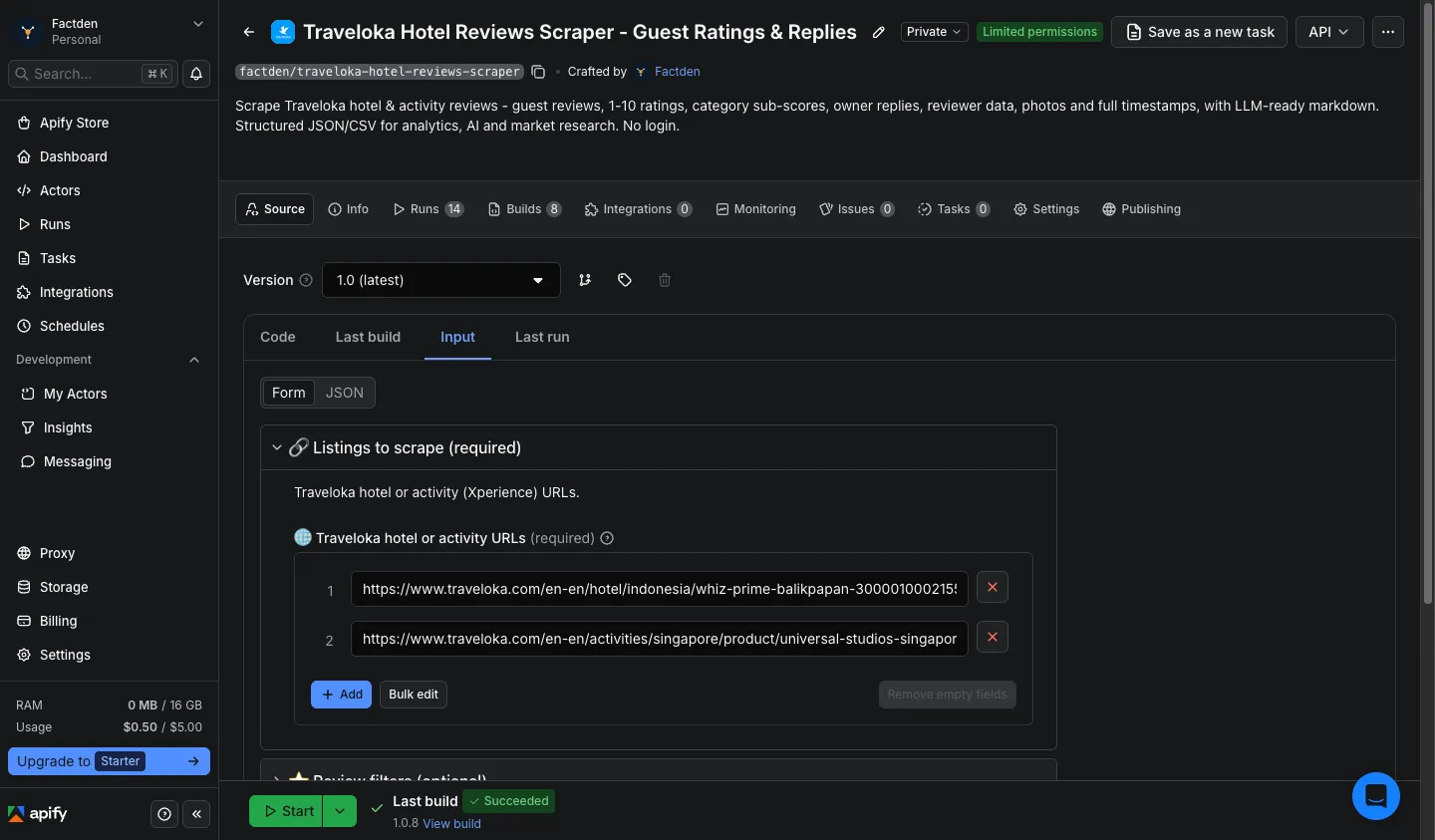Open the API dropdown
1435x840 pixels.
click(x=1328, y=32)
